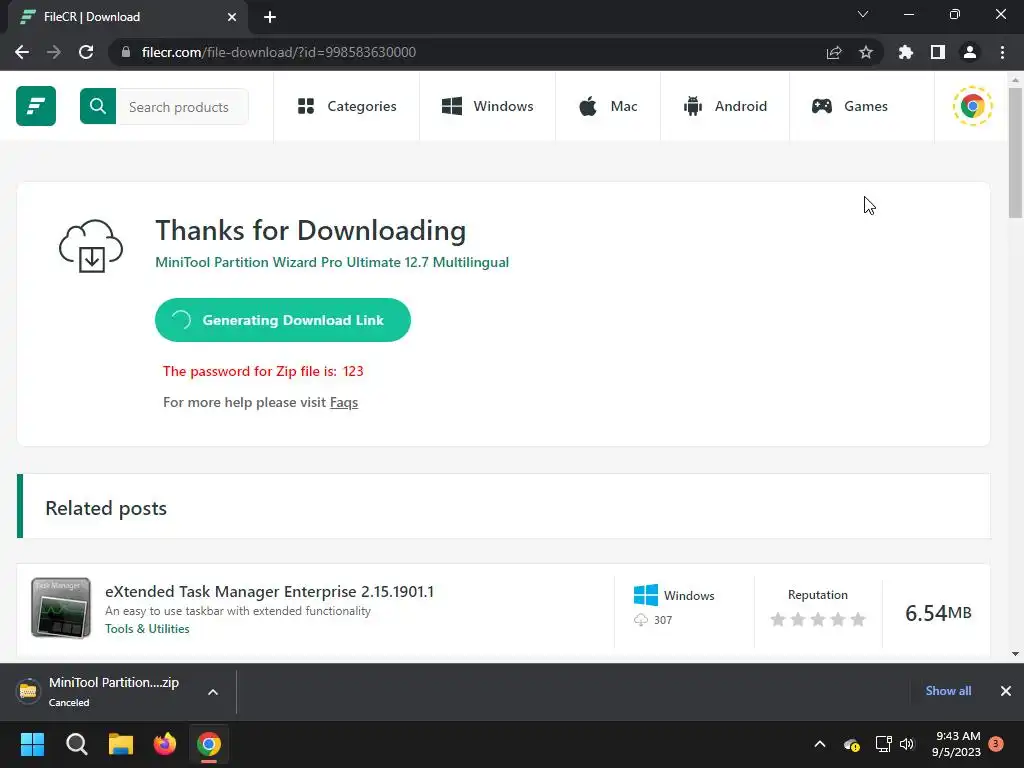Click the browser forward arrow
This screenshot has height=768, width=1024.
54,52
